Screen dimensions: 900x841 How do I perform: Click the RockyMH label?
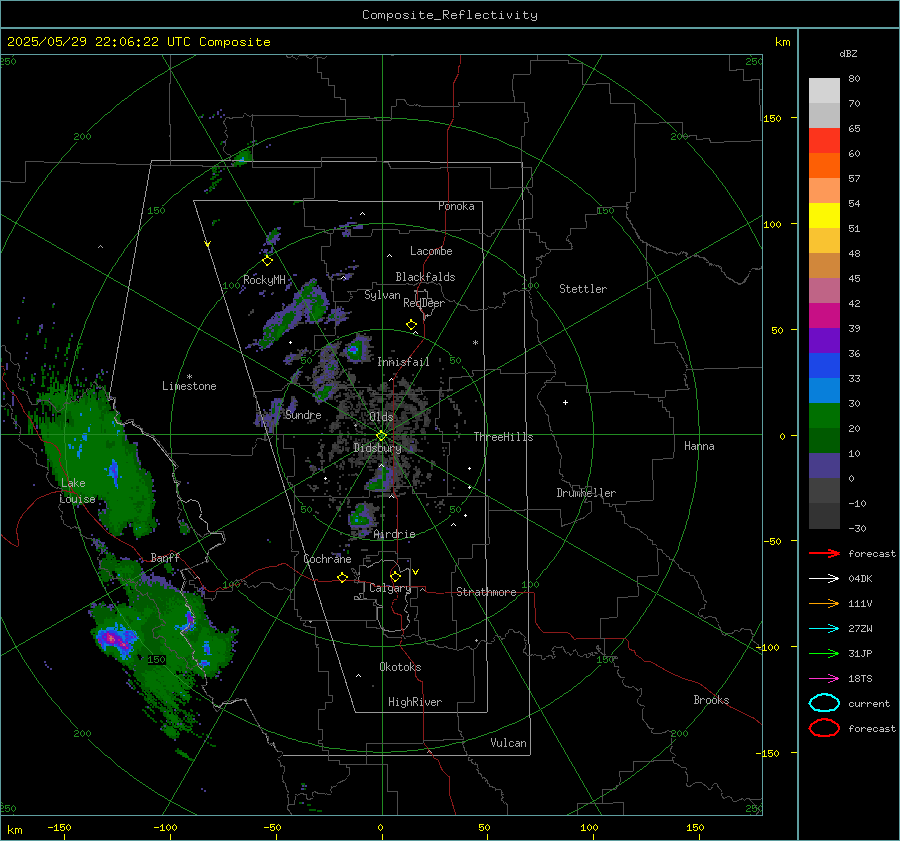pos(264,280)
